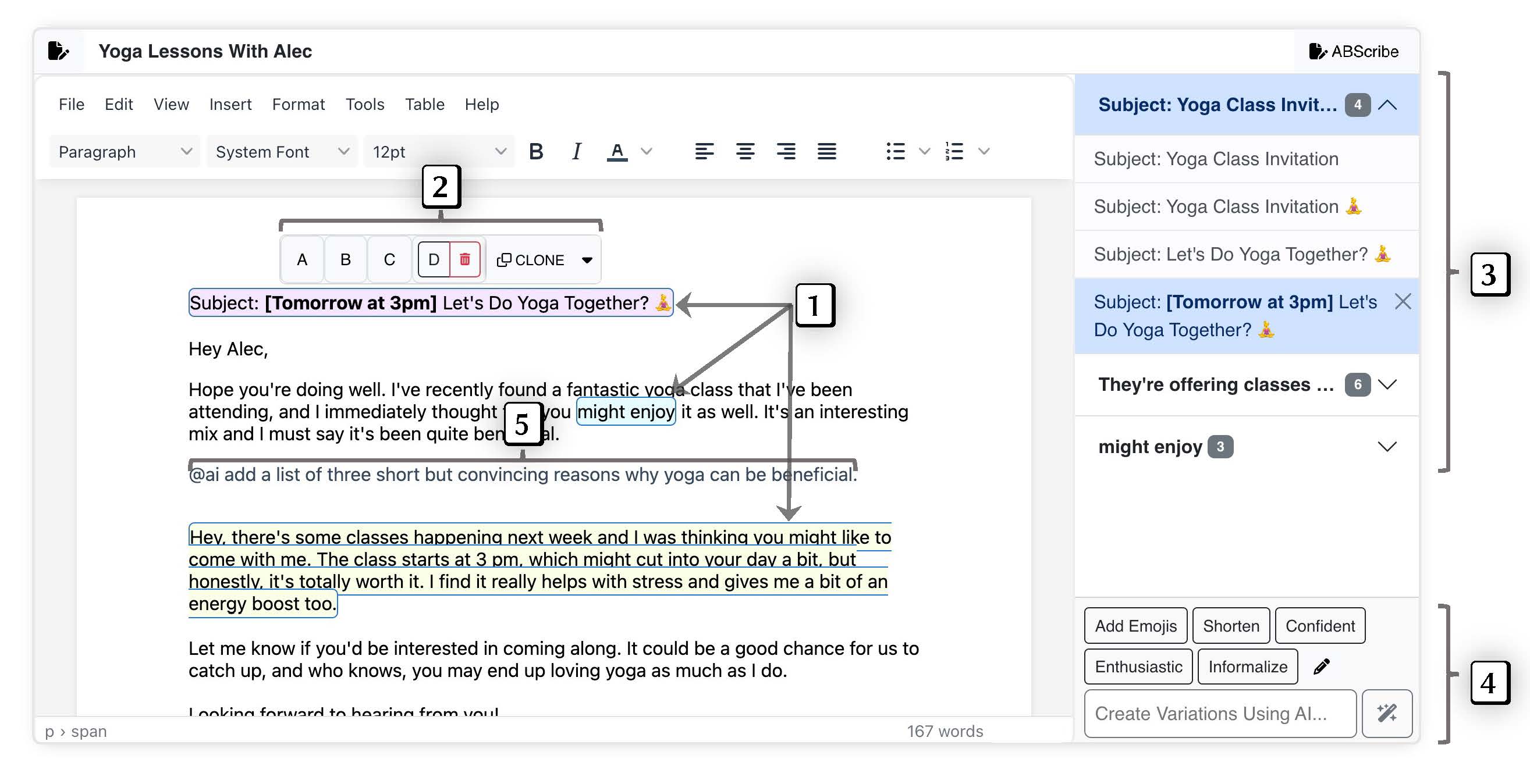
Task: Insert a numbered list
Action: click(x=954, y=152)
